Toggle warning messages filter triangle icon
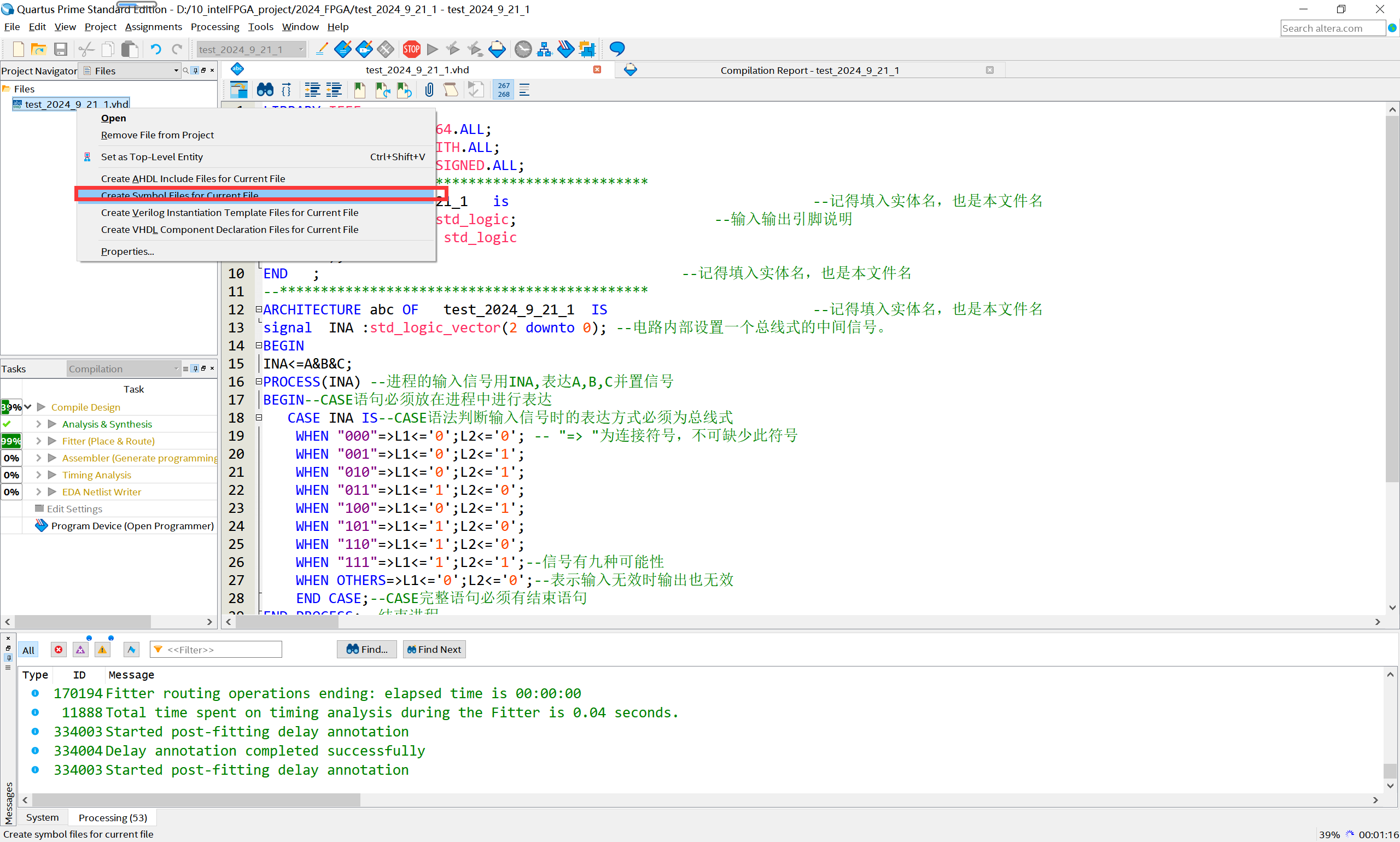This screenshot has height=842, width=1400. [103, 650]
